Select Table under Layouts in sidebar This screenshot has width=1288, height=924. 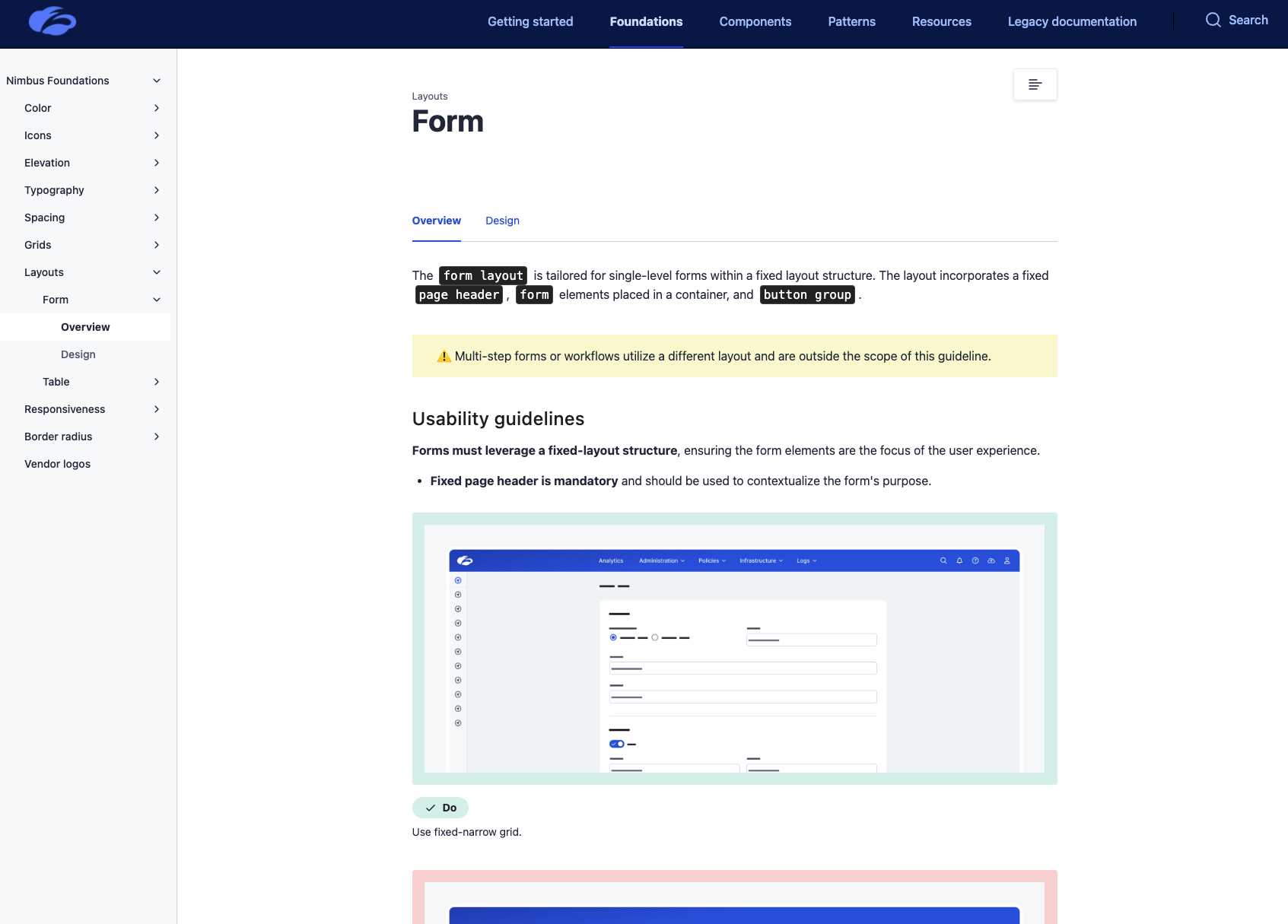56,382
